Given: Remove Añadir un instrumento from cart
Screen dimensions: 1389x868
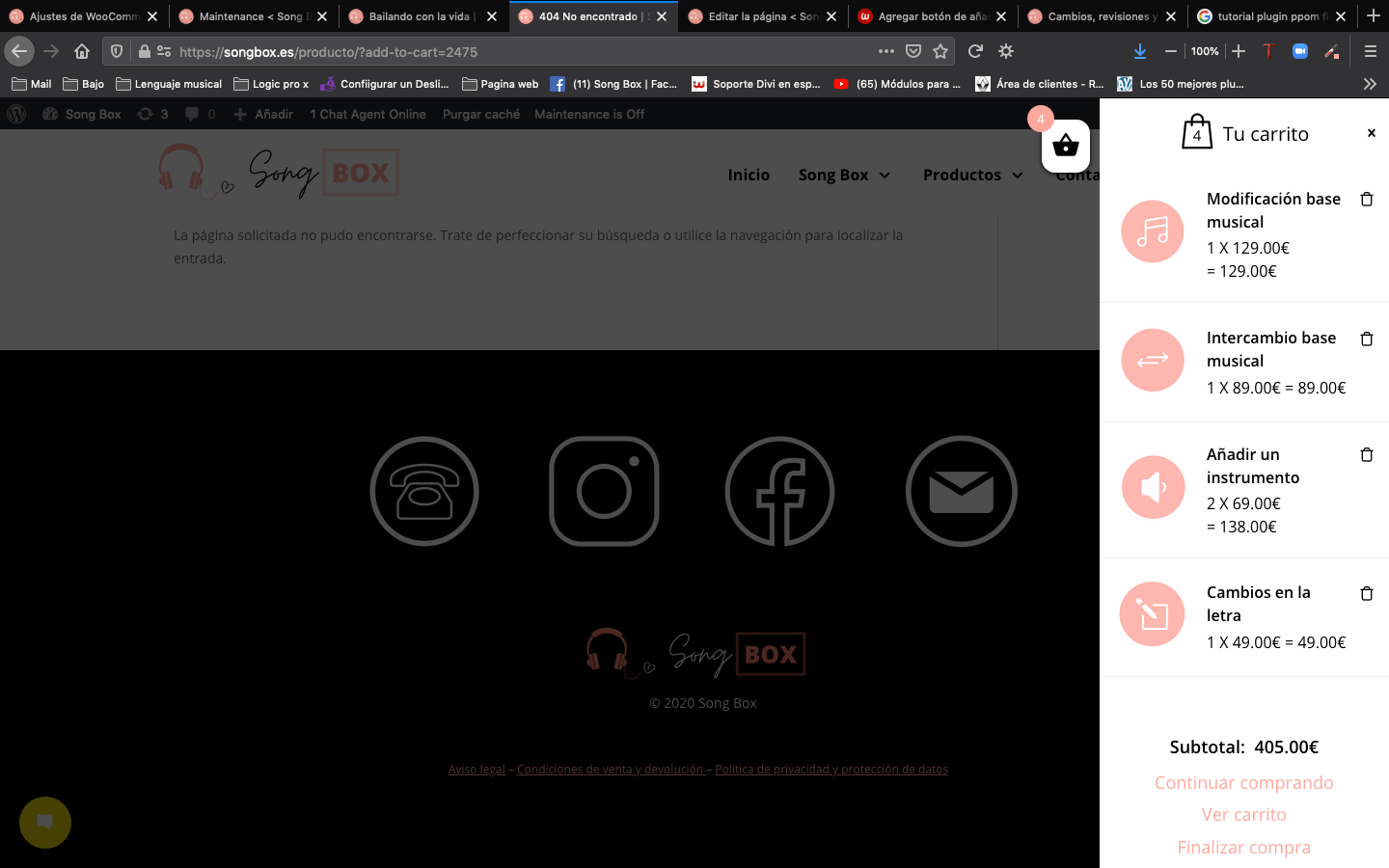Looking at the screenshot, I should (x=1367, y=454).
